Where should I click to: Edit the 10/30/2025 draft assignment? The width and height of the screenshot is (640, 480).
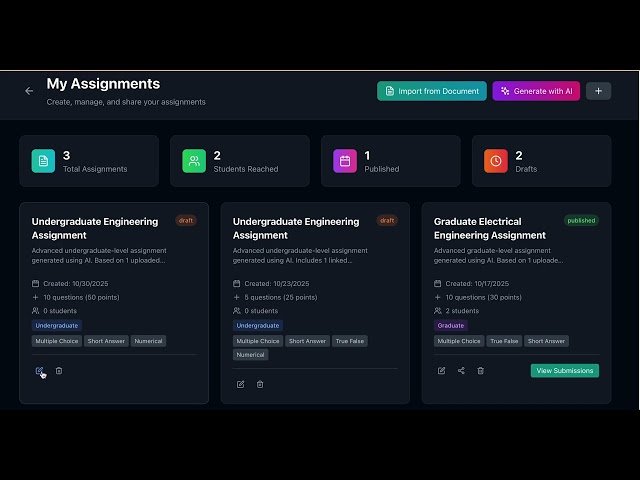tap(39, 371)
